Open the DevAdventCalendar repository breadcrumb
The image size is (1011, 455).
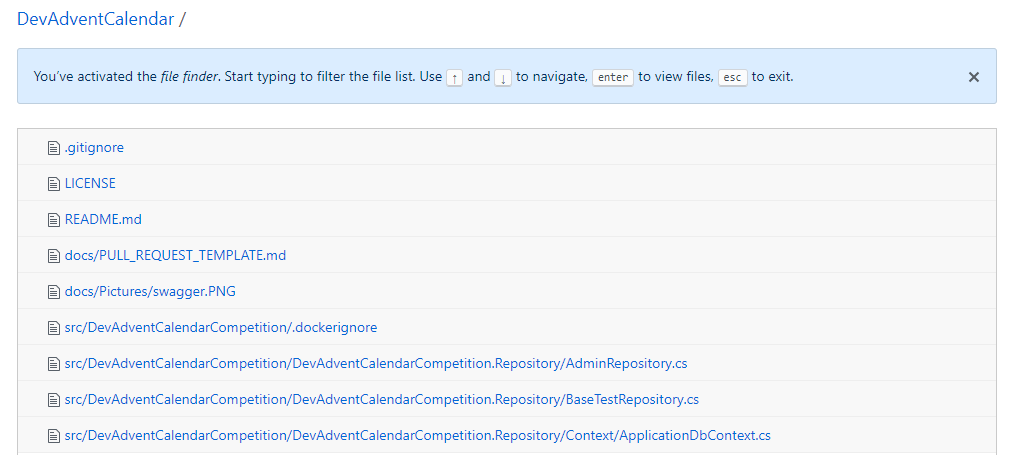pos(95,19)
